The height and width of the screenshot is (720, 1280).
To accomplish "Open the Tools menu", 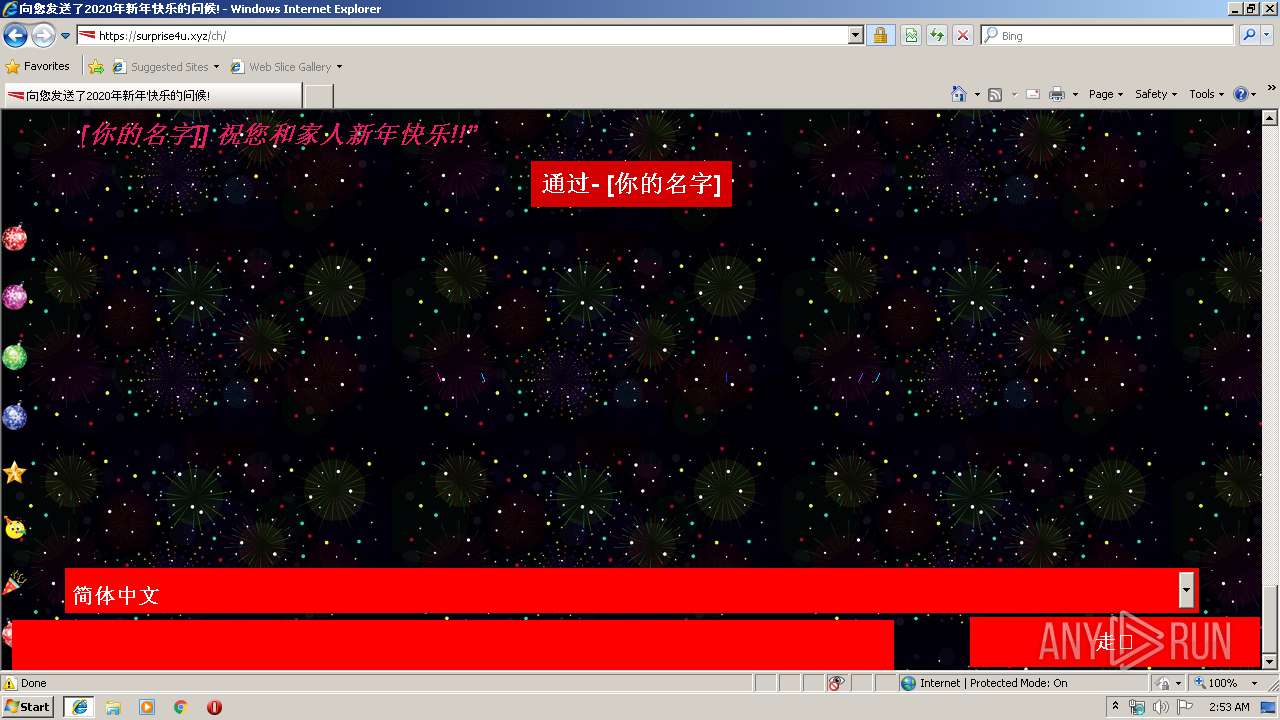I will tap(1207, 94).
